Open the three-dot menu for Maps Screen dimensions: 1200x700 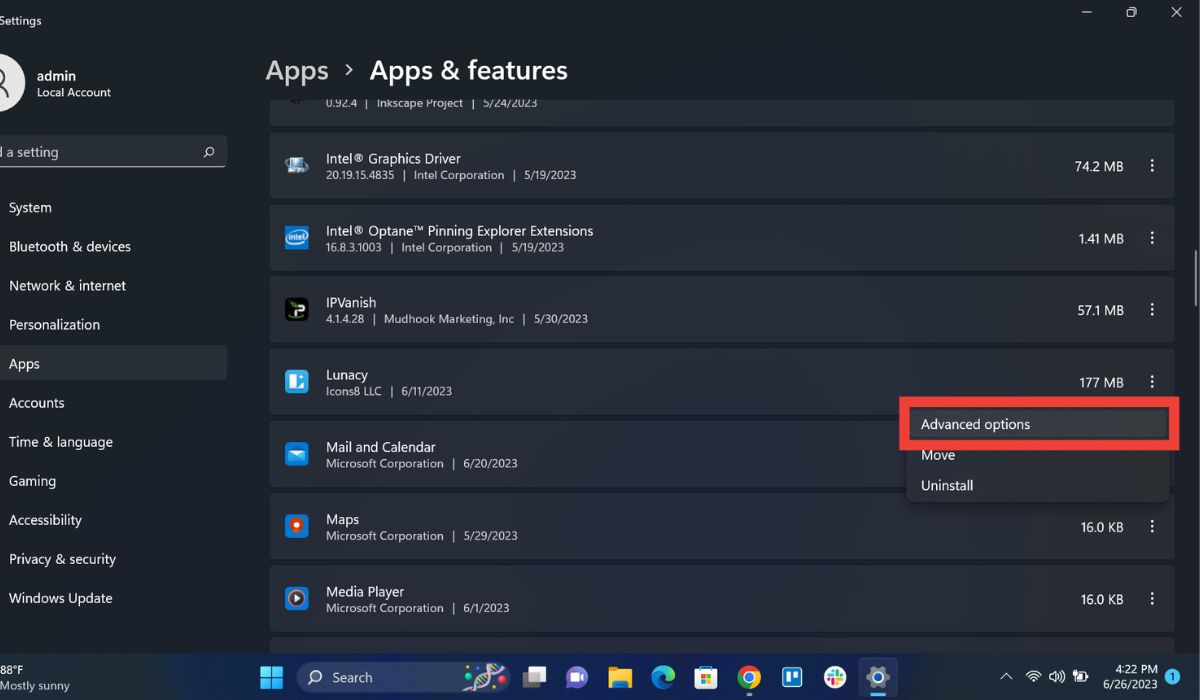click(x=1152, y=526)
